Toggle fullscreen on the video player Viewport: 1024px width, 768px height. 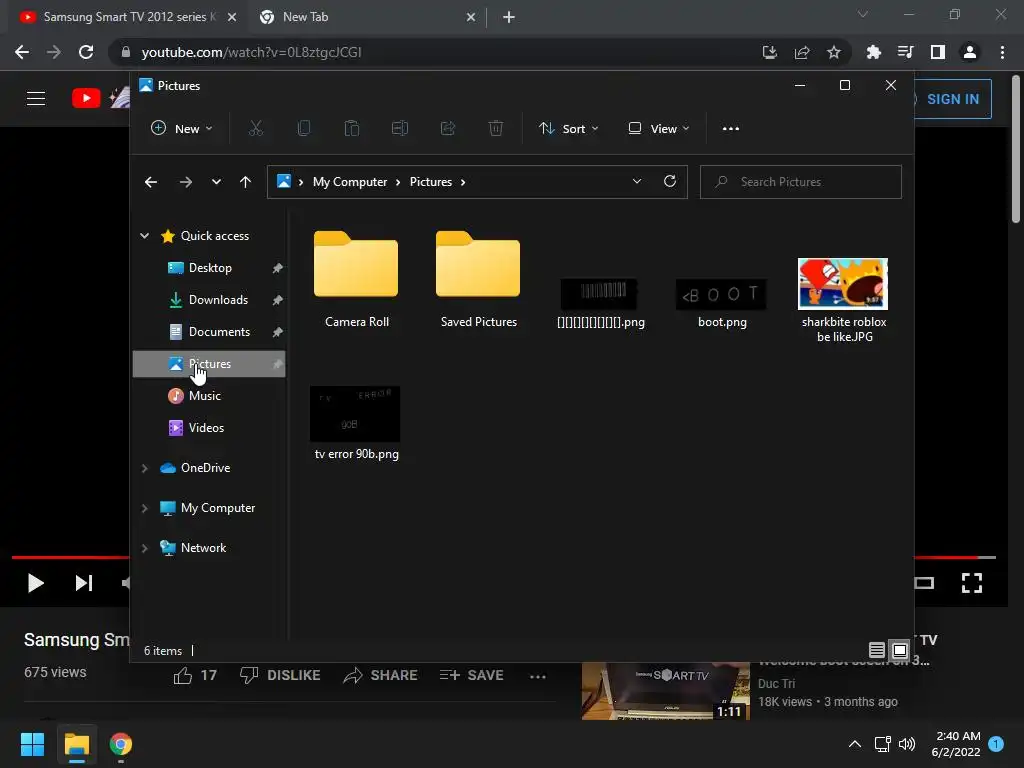pos(972,583)
